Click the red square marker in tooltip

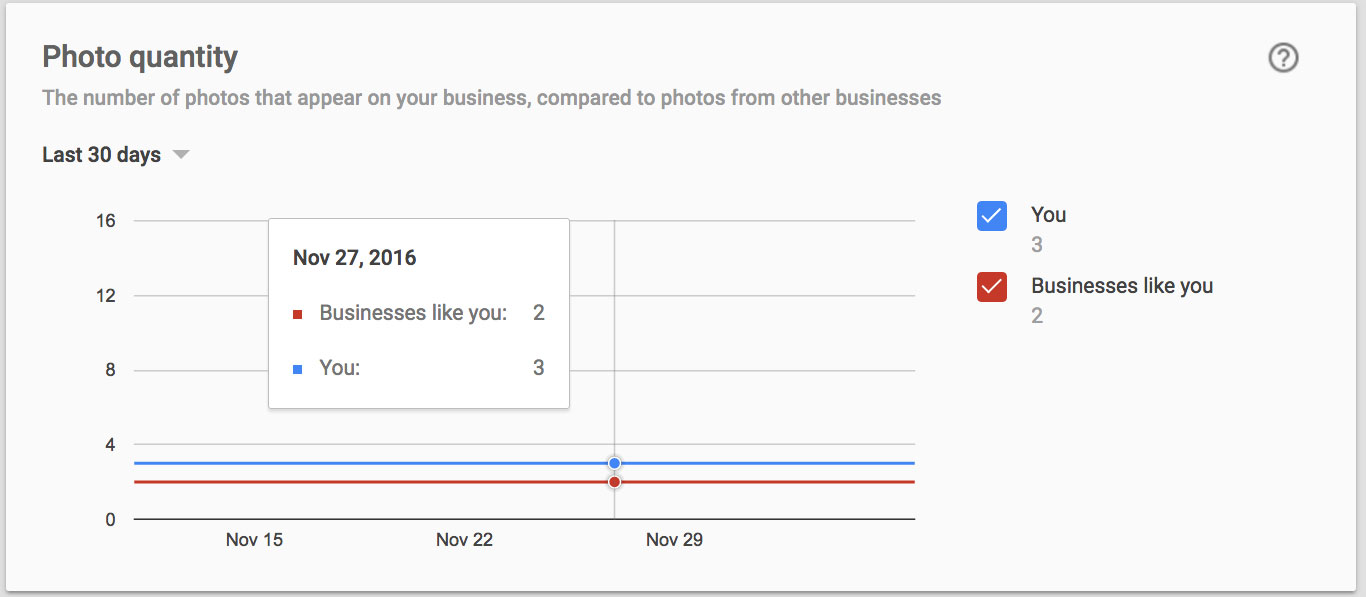tap(297, 315)
